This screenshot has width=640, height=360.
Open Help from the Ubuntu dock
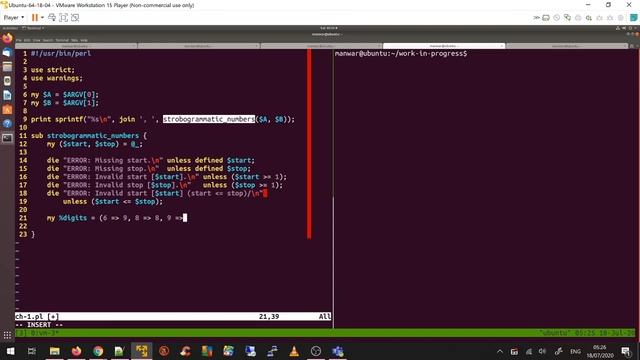pos(7,124)
